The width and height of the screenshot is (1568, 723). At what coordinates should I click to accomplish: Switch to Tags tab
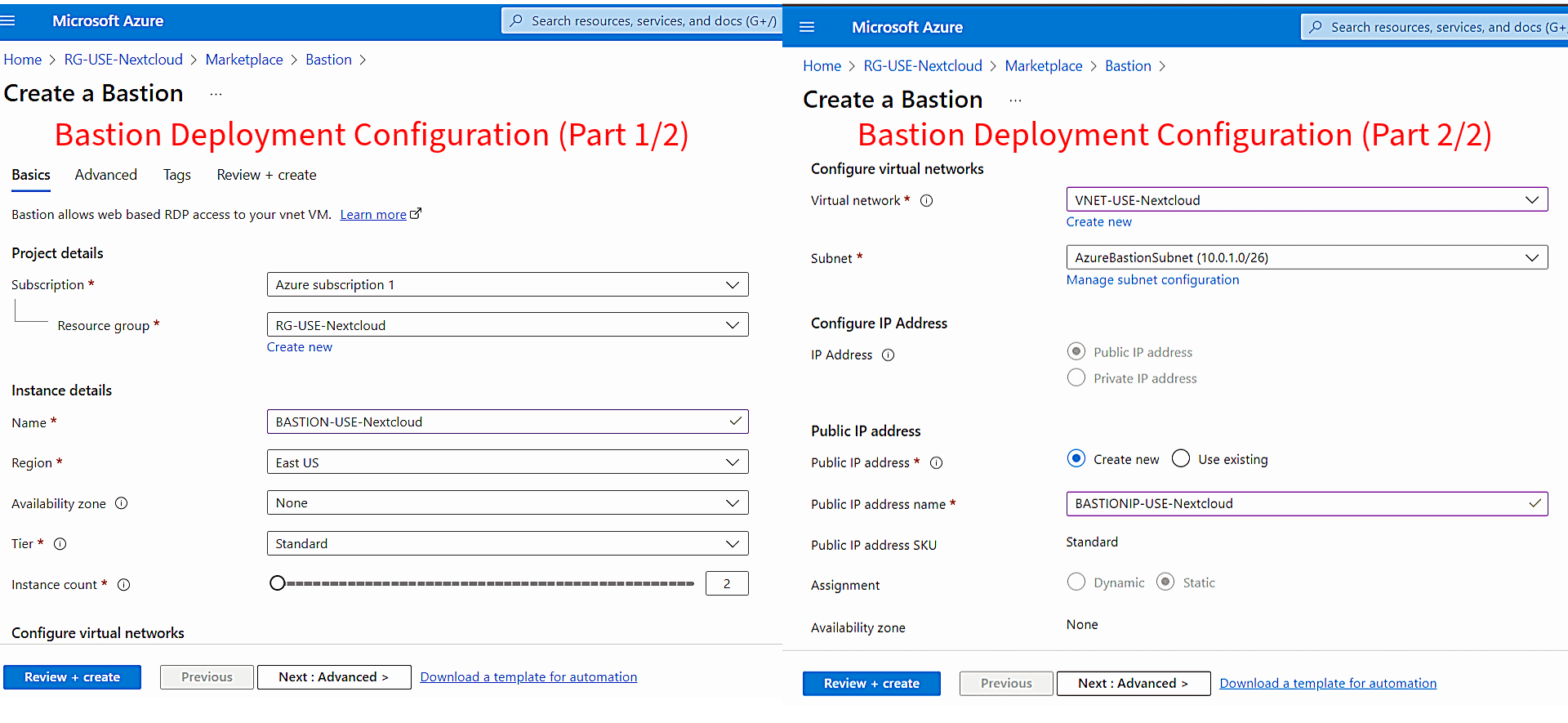[x=177, y=175]
